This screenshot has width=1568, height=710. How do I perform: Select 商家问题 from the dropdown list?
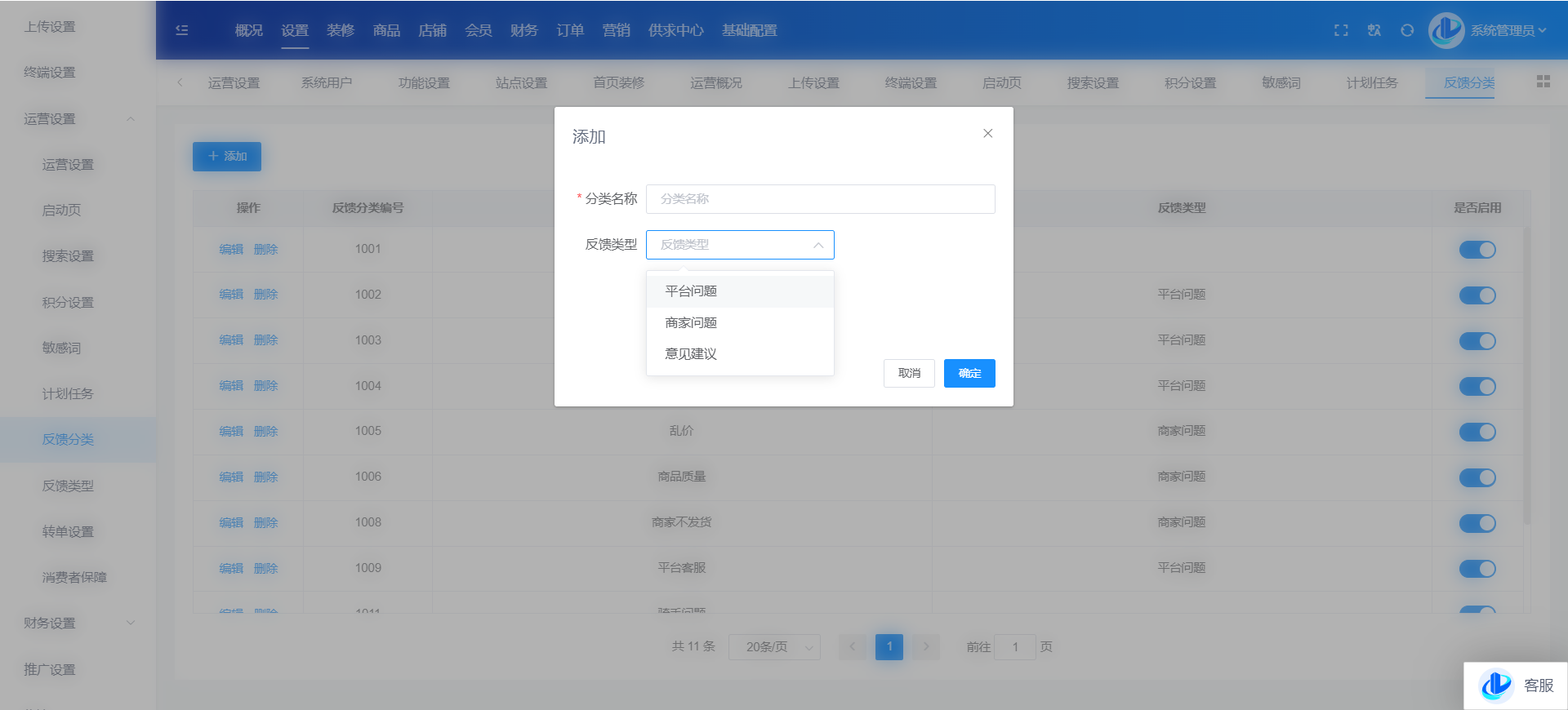(691, 323)
